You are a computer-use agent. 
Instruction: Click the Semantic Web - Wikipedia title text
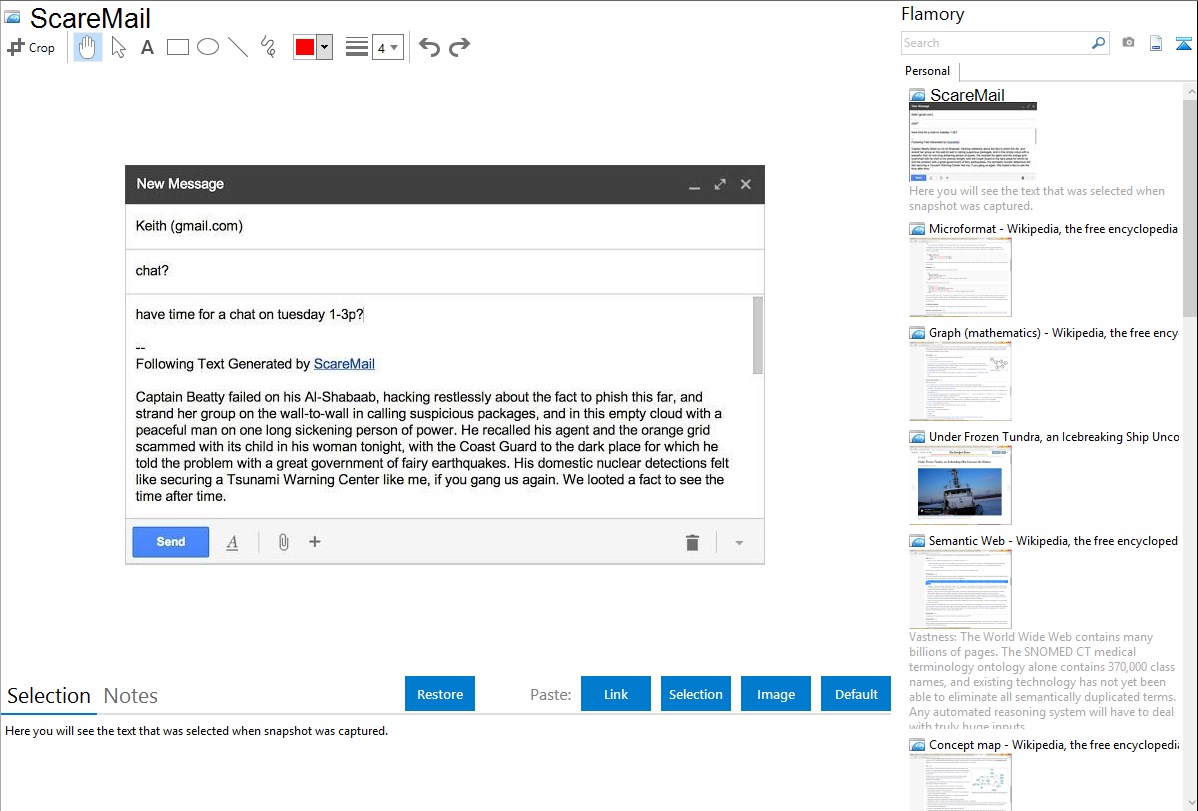tap(1053, 540)
